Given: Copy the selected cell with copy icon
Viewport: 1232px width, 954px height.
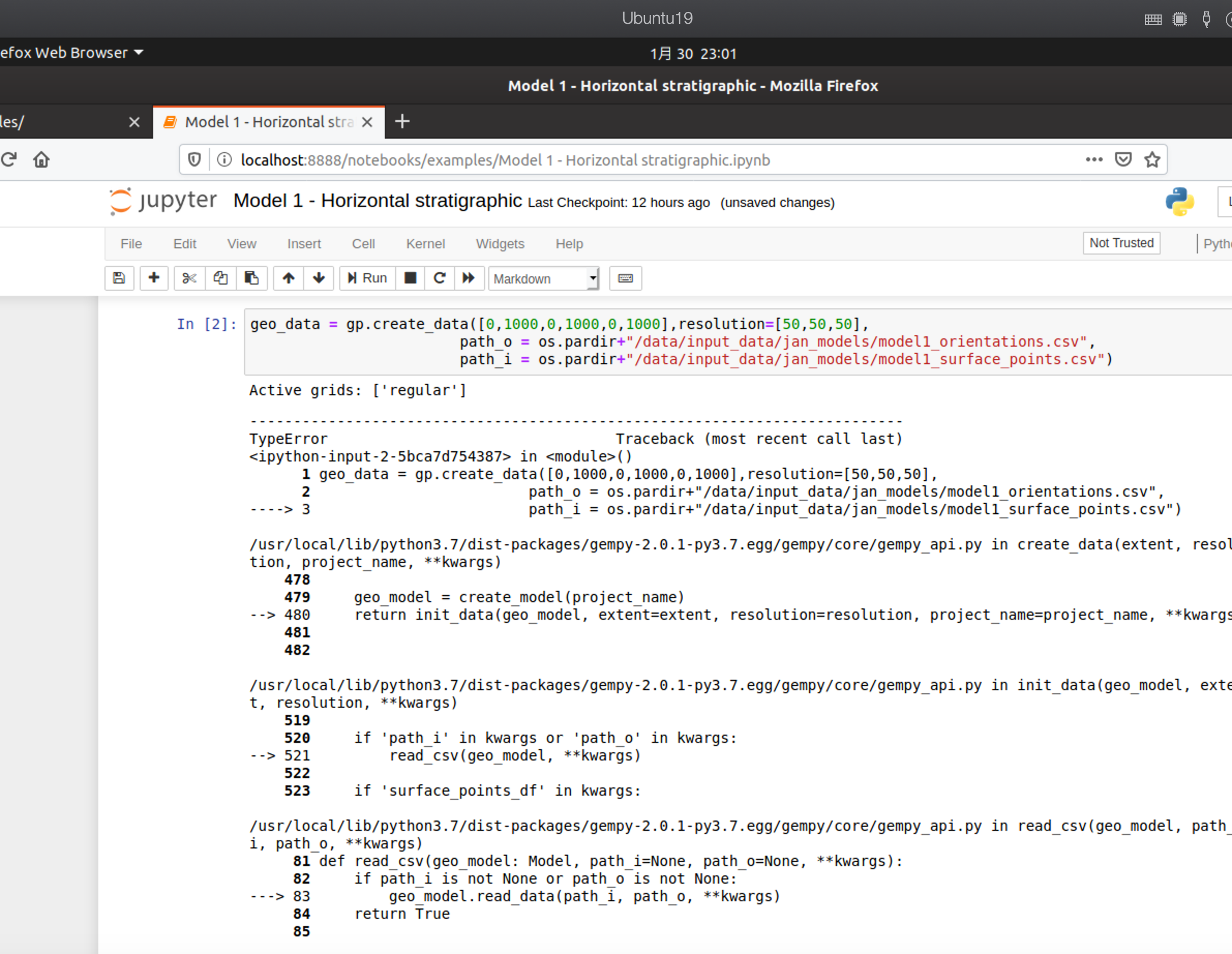Looking at the screenshot, I should click(x=220, y=278).
